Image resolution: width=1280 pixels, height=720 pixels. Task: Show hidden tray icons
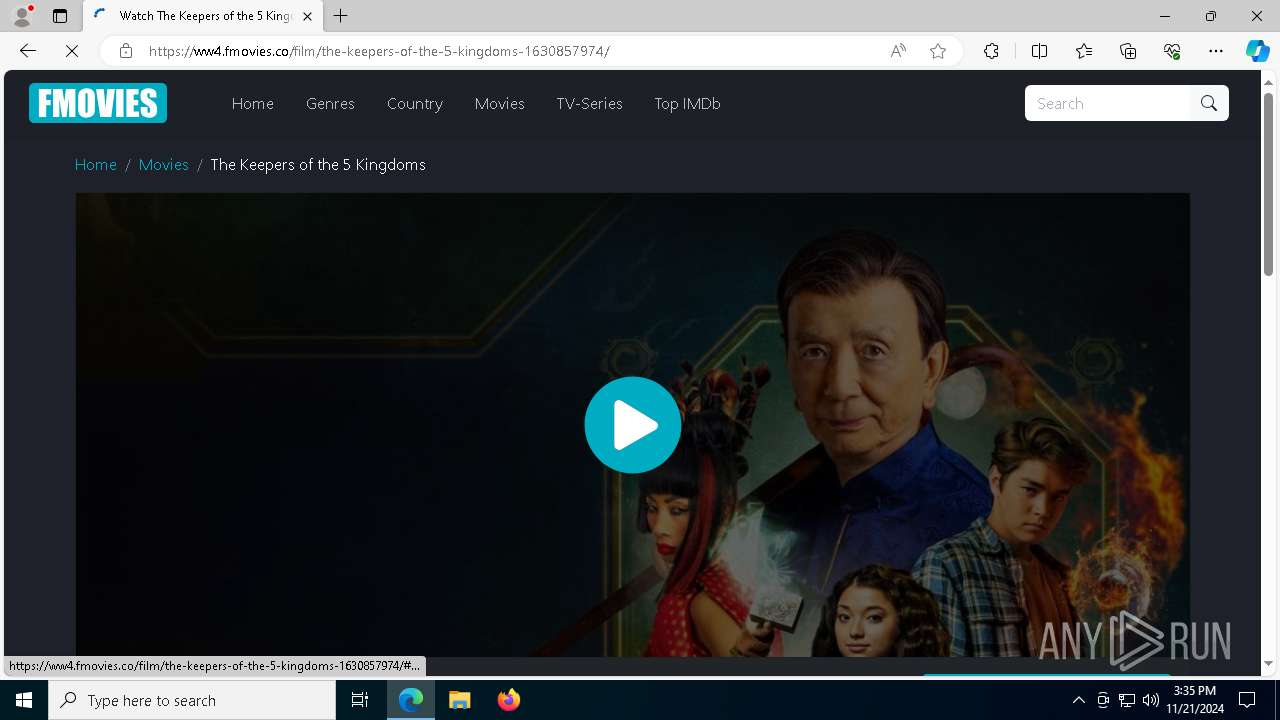tap(1078, 700)
